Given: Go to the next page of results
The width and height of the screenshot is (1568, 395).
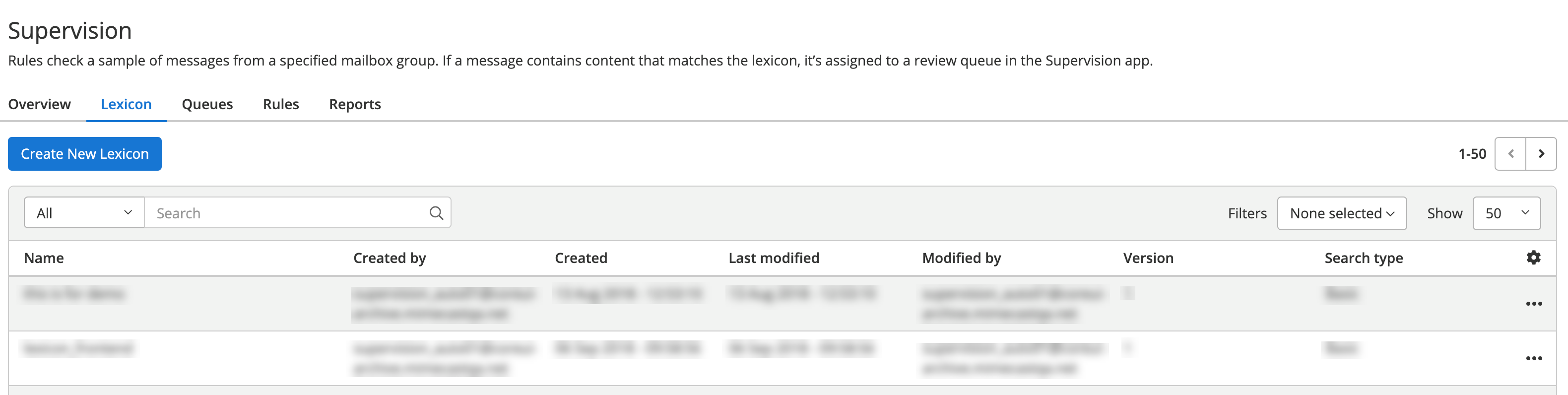Looking at the screenshot, I should click(x=1541, y=154).
